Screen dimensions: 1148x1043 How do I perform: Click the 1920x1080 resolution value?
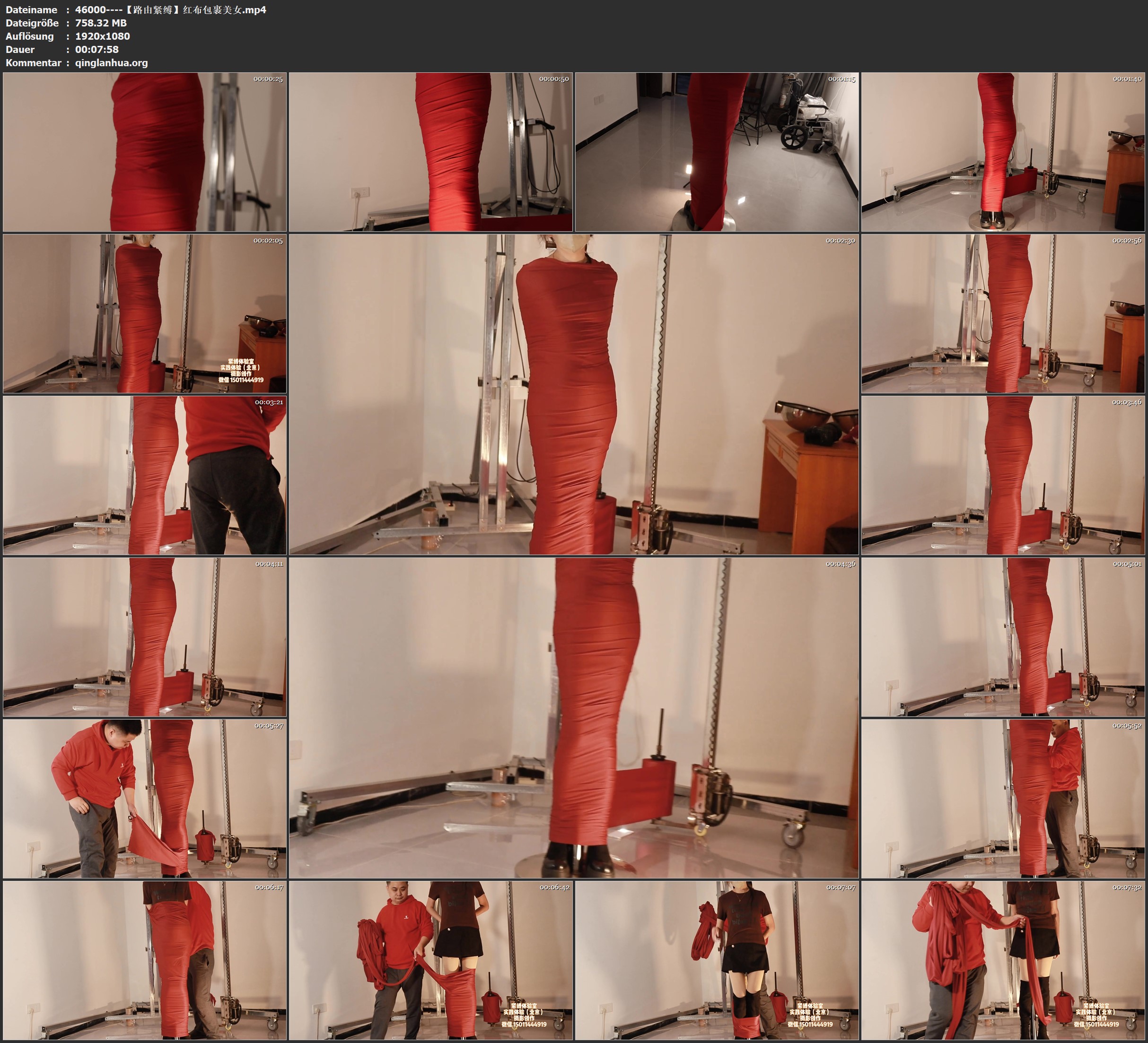click(x=103, y=36)
